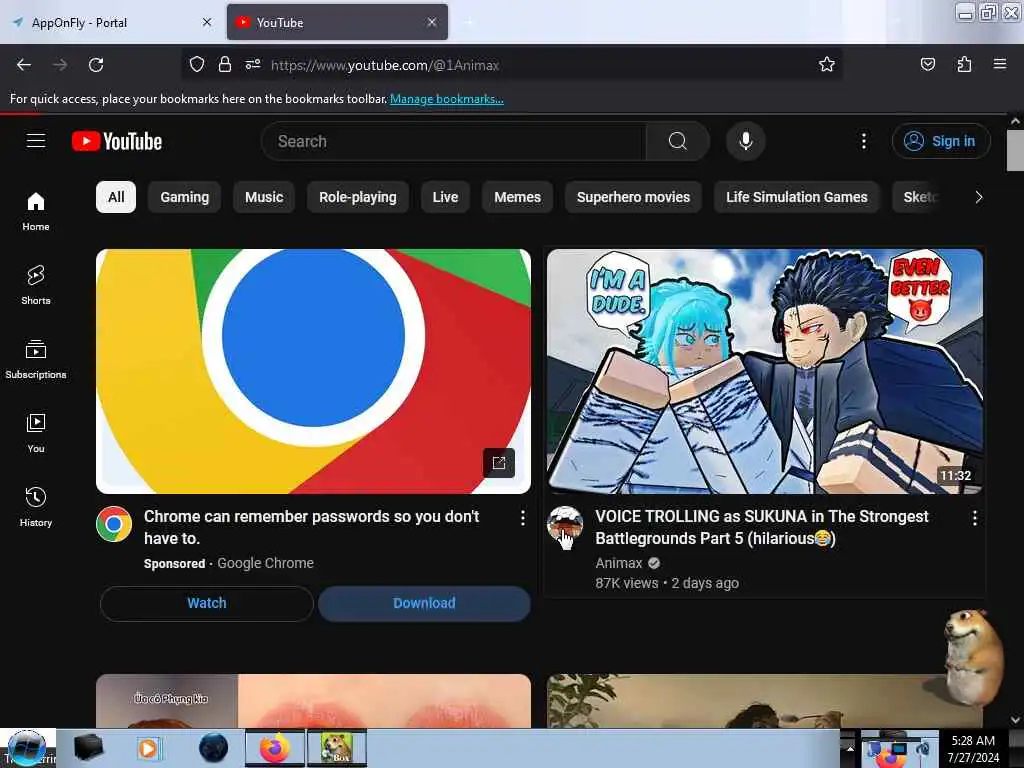
Task: Click the tracking protection shield icon
Action: pos(197,65)
